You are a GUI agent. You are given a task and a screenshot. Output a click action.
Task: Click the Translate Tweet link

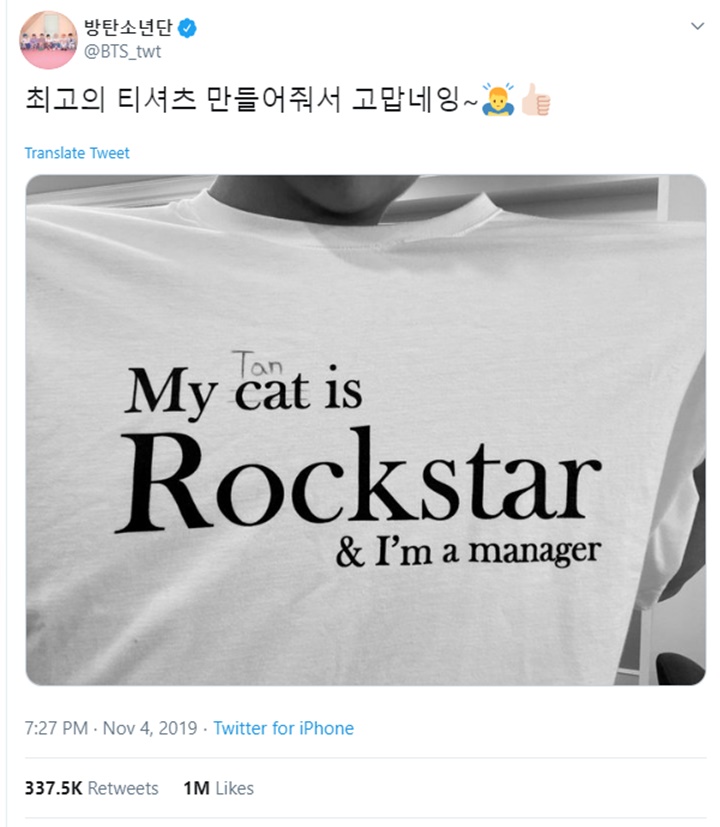77,153
